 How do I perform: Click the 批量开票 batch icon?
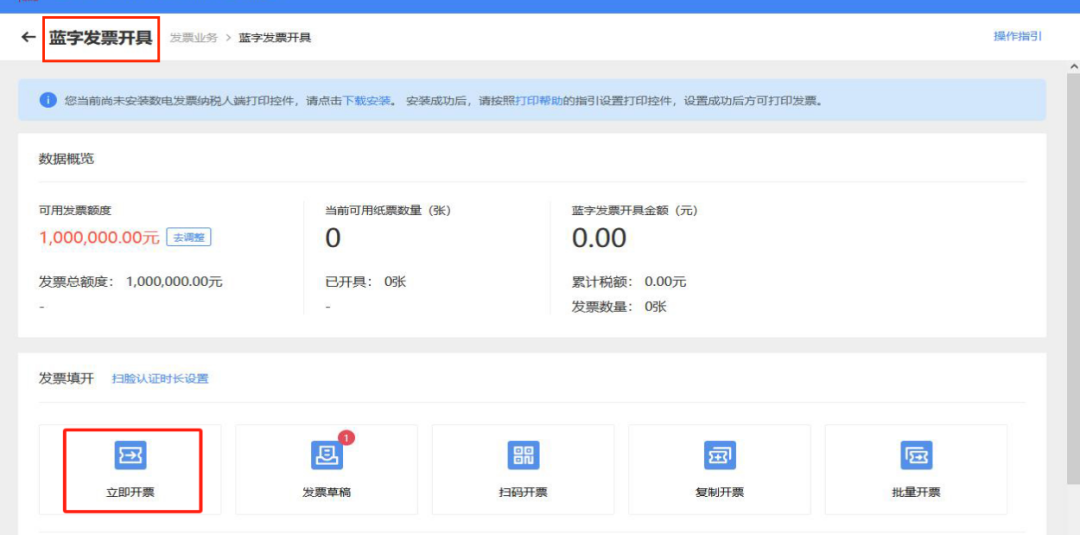tap(916, 454)
